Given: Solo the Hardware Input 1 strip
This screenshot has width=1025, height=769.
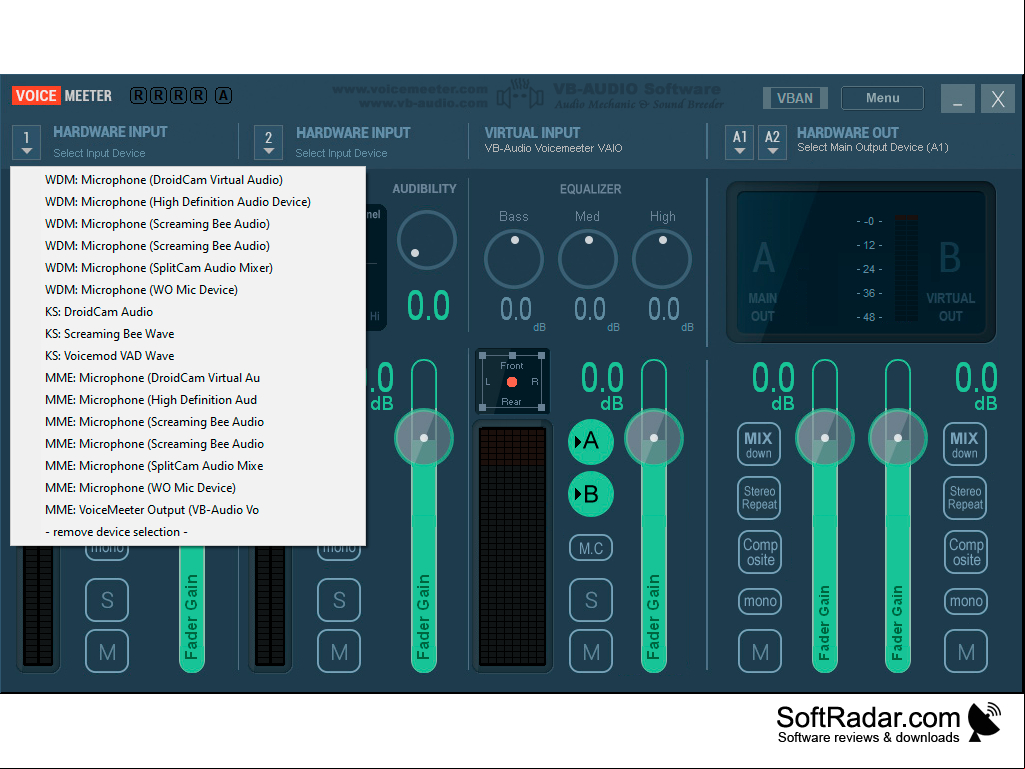Looking at the screenshot, I should click(107, 600).
